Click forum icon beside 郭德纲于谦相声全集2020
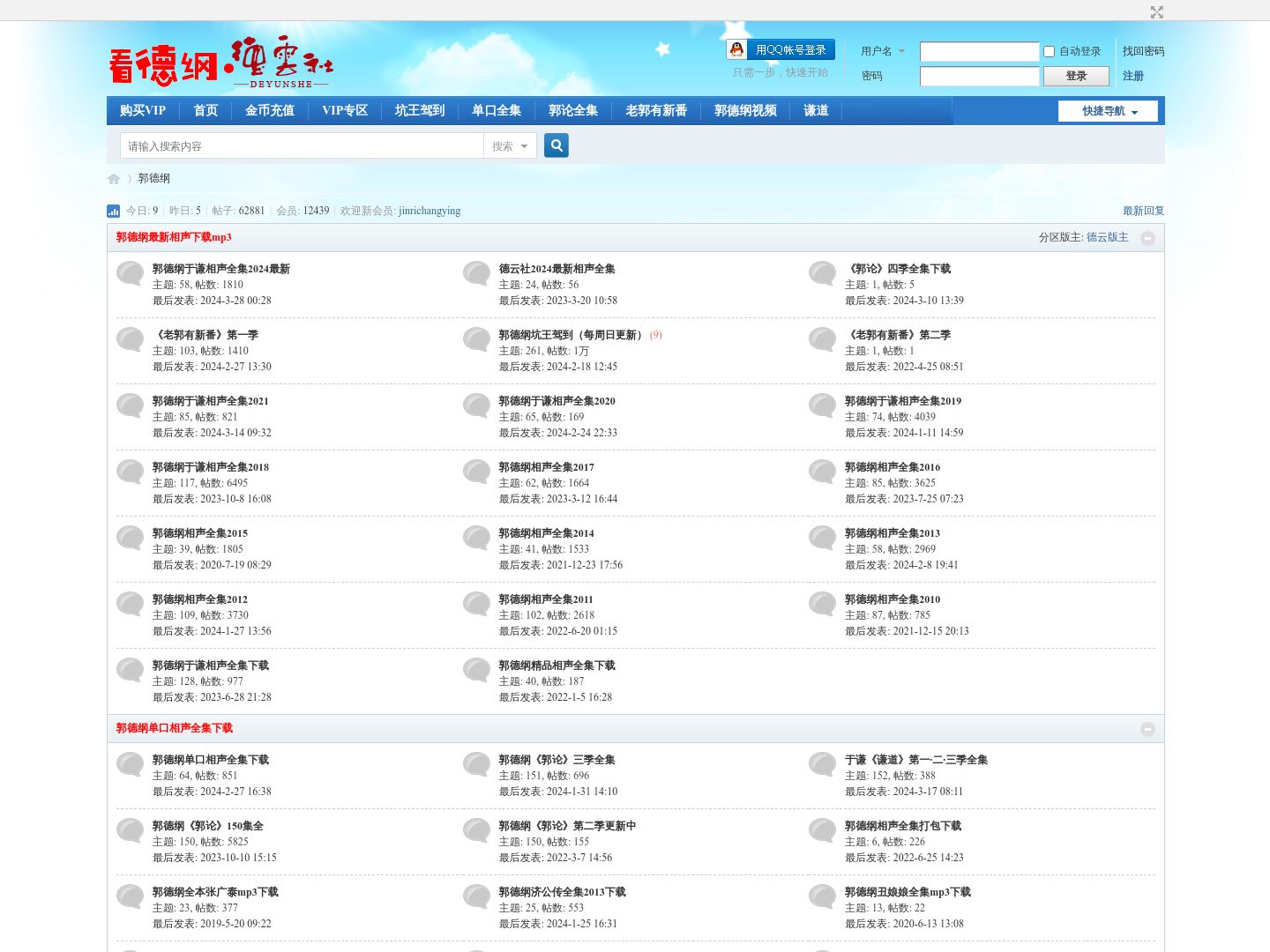This screenshot has height=952, width=1270. pyautogui.click(x=477, y=405)
